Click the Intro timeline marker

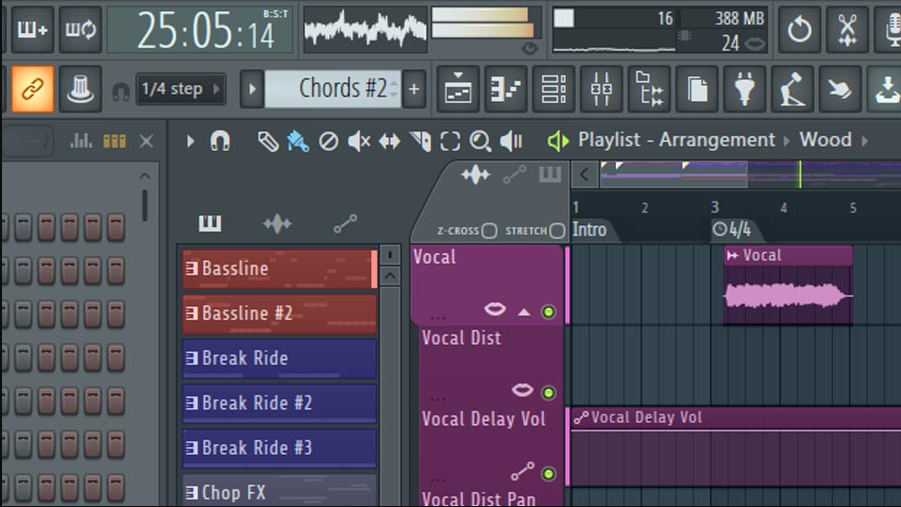(x=590, y=230)
